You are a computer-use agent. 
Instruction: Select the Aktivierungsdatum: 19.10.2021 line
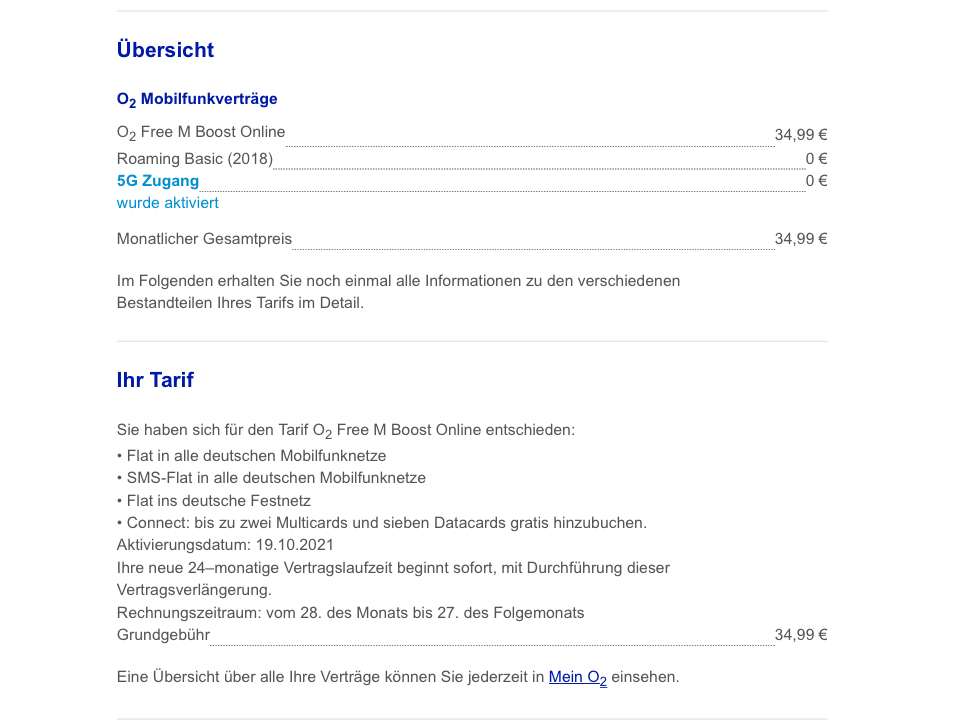pyautogui.click(x=225, y=545)
